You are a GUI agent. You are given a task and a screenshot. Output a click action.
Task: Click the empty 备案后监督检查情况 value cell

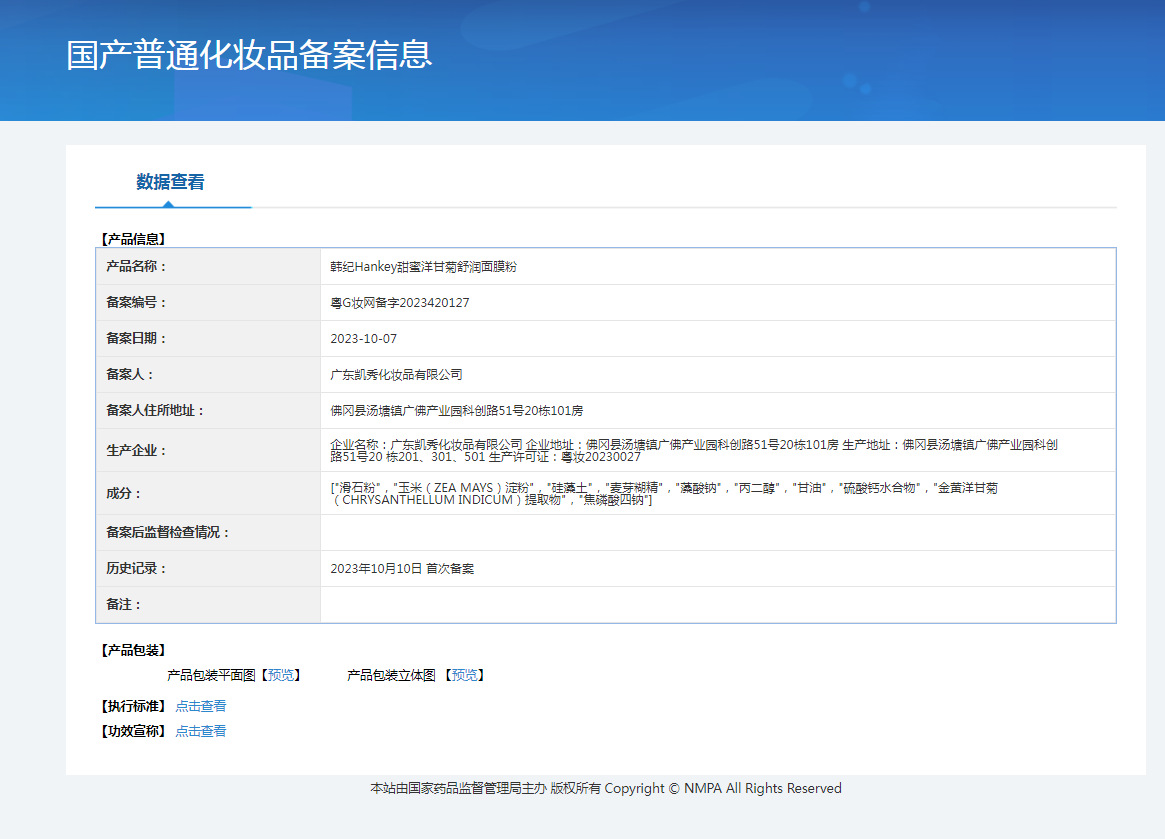717,533
